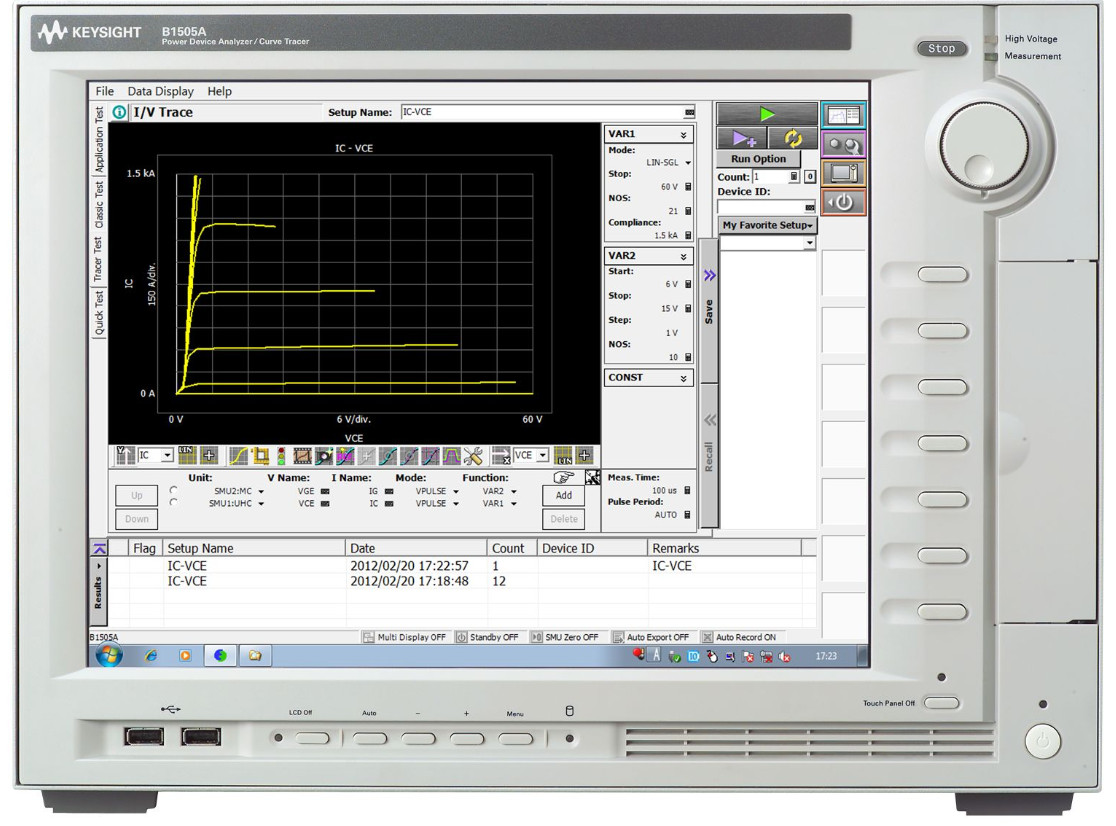Open the Data Display menu
The width and height of the screenshot is (1116, 826).
pyautogui.click(x=160, y=91)
